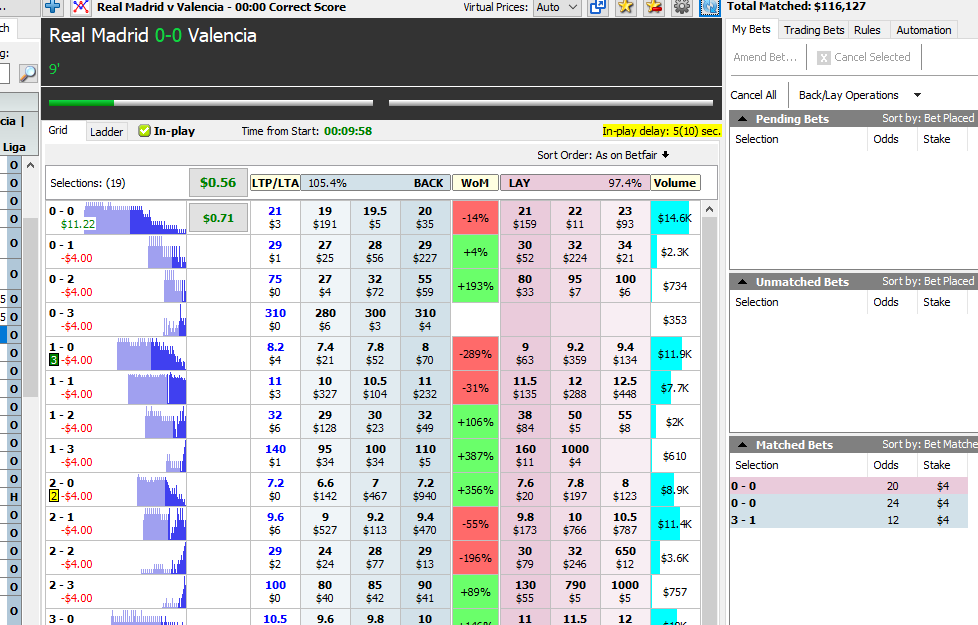Viewport: 978px width, 625px height.
Task: Click the first-half match progress bar
Action: coord(211,103)
